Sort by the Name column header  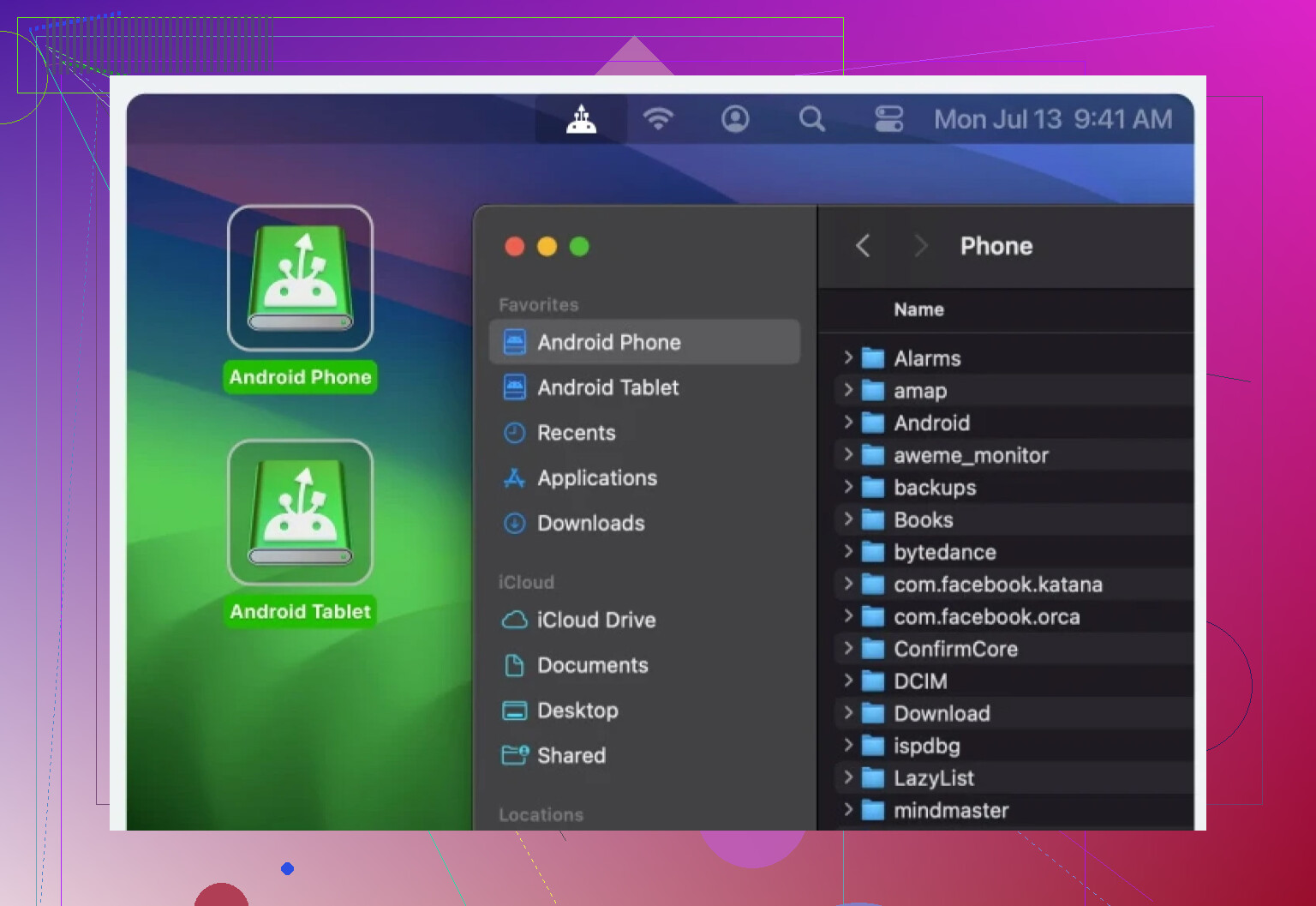coord(918,309)
